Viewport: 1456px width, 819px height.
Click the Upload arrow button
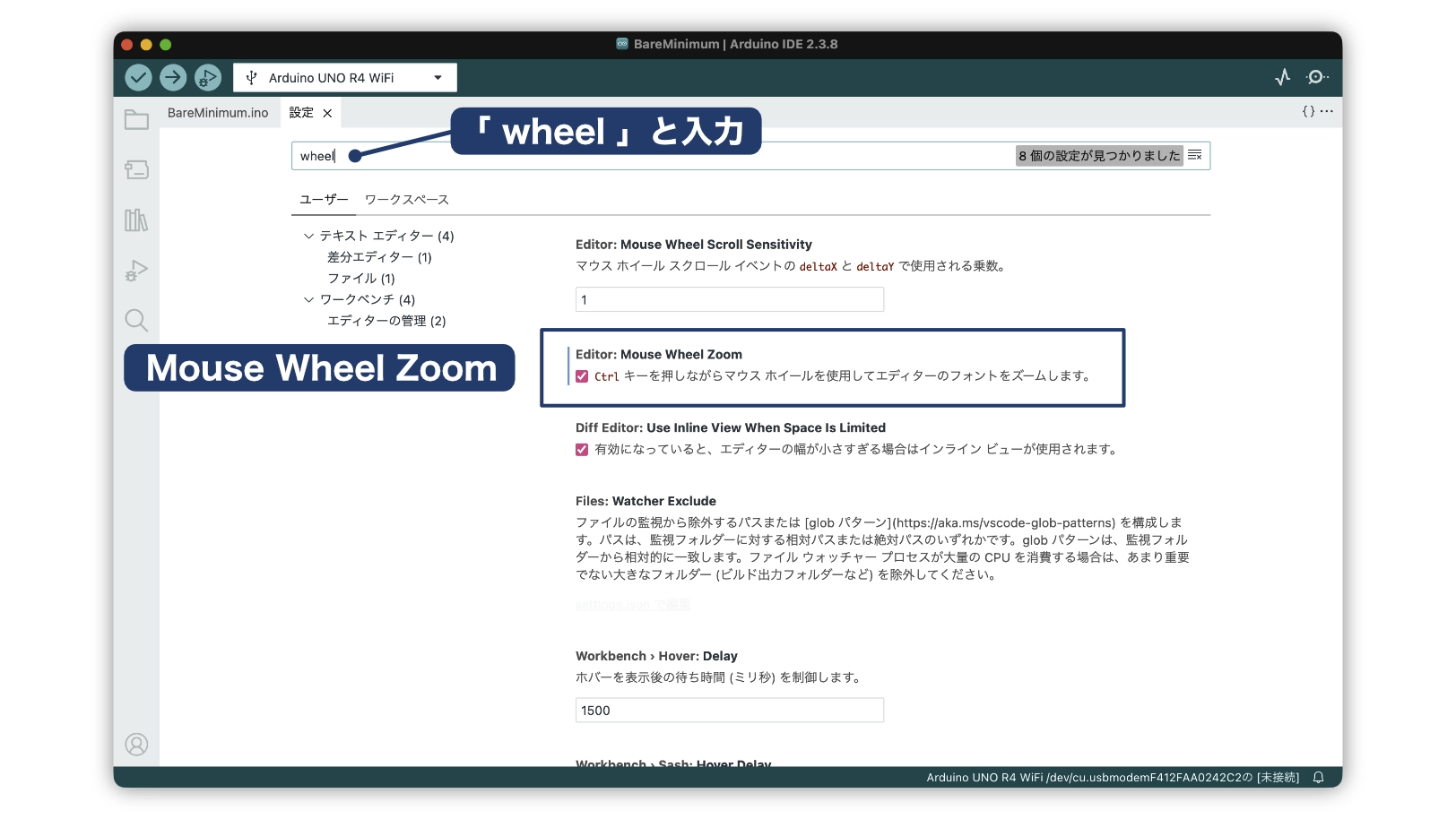173,78
